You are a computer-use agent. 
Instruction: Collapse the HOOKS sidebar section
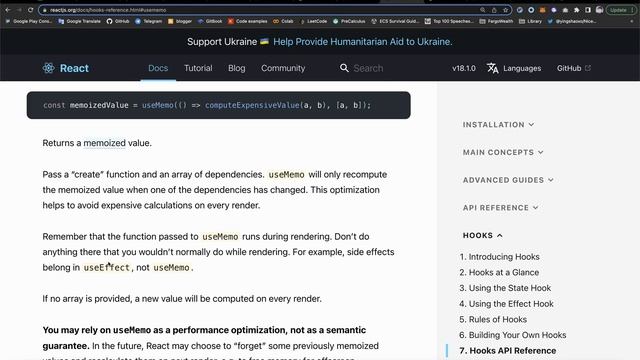click(x=482, y=236)
